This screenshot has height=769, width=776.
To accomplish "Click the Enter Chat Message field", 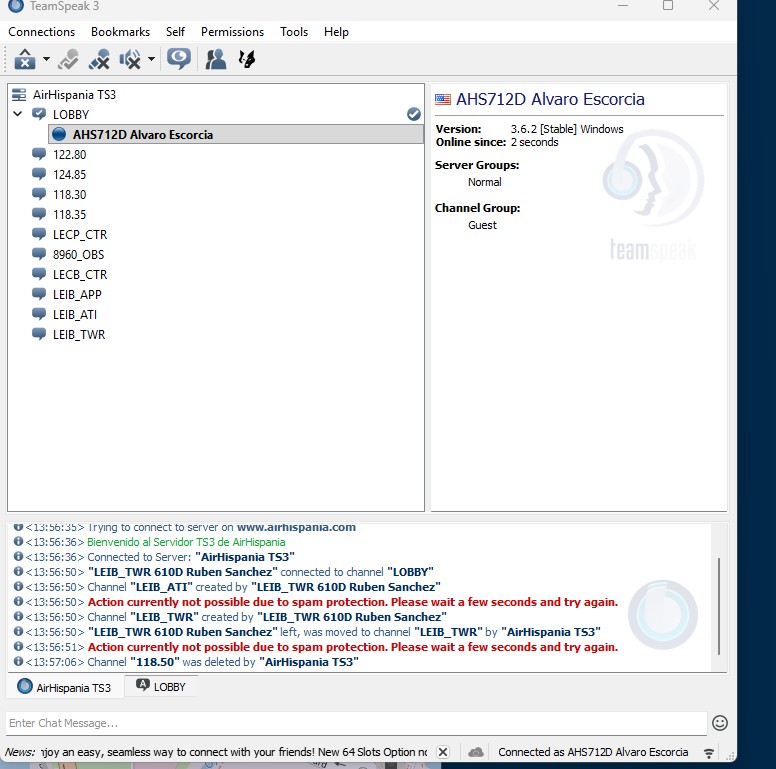I will click(x=355, y=723).
